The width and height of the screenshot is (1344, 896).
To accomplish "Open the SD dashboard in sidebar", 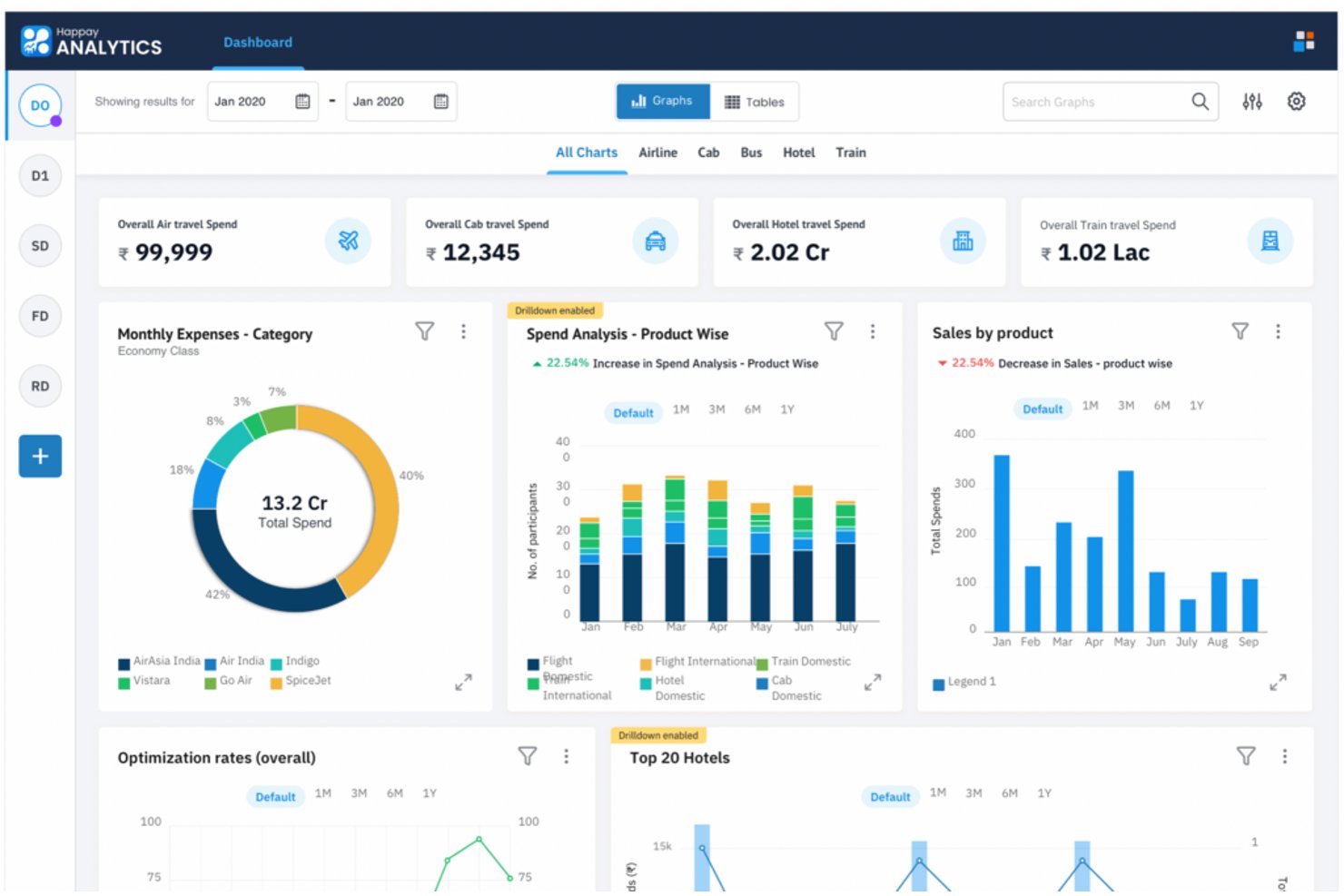I will tap(40, 245).
